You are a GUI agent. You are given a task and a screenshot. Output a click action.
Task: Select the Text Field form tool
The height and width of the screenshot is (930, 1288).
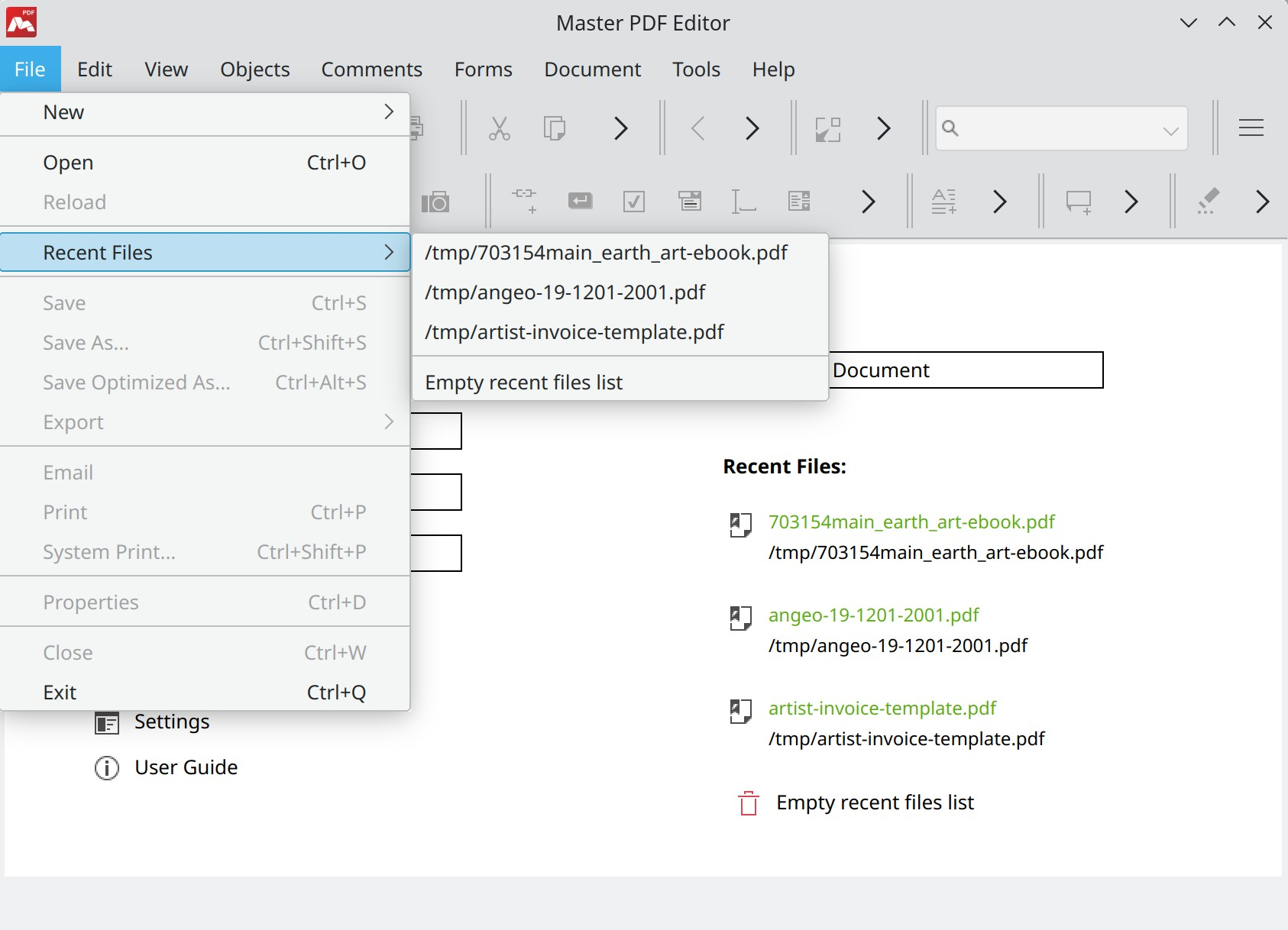743,202
